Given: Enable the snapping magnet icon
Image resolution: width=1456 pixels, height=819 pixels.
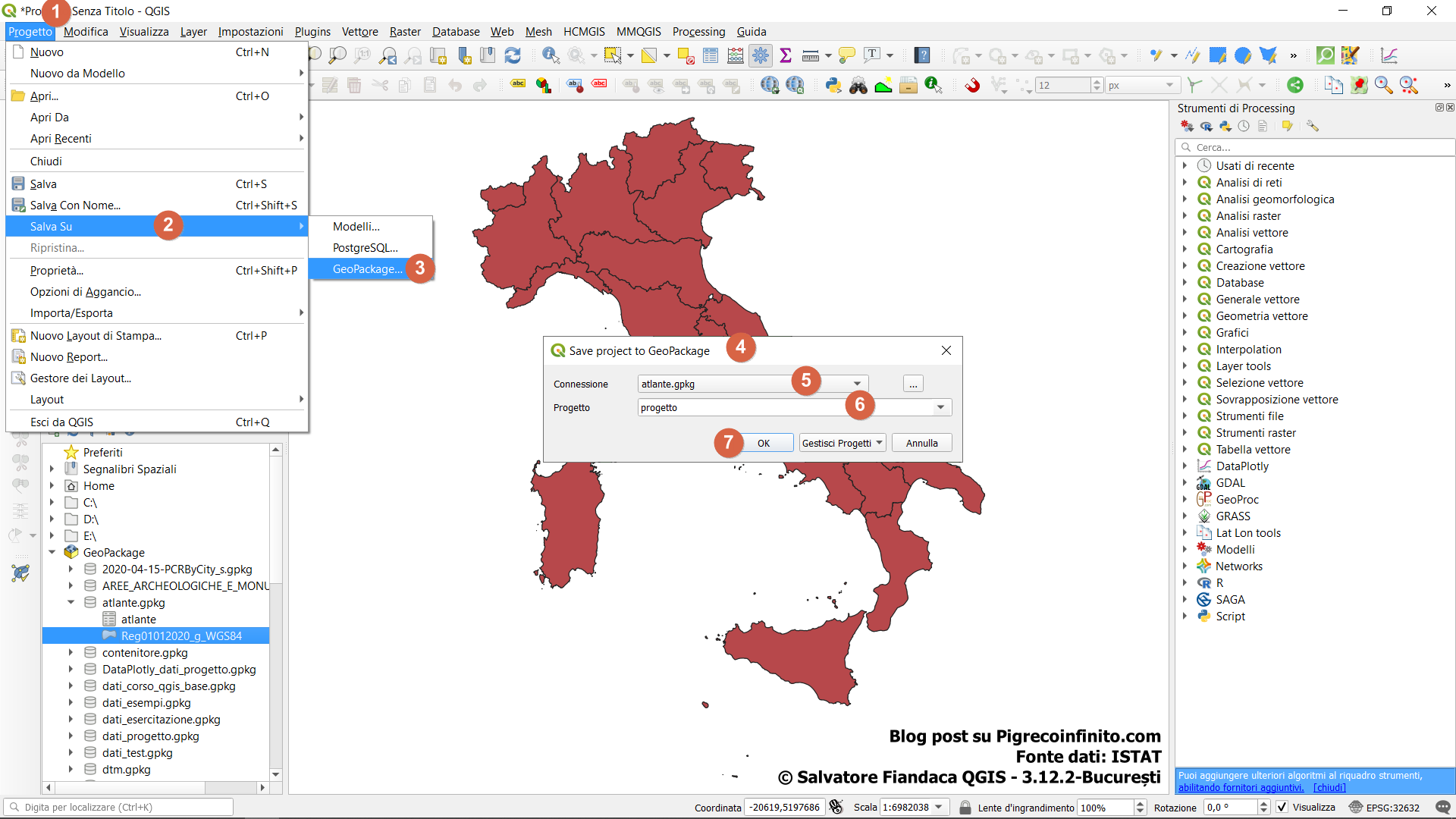Looking at the screenshot, I should [x=972, y=85].
